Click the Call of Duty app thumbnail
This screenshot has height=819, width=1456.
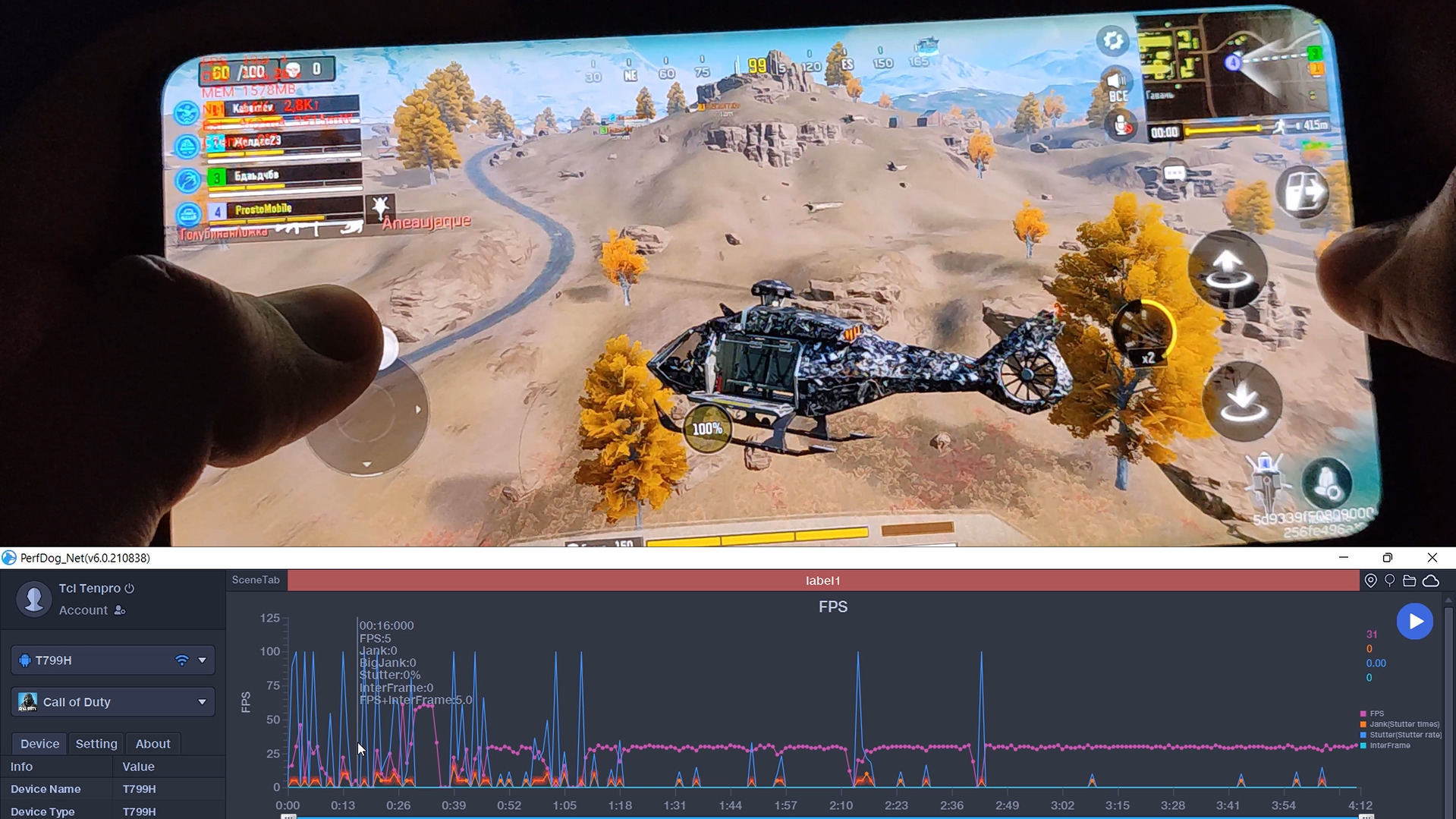pyautogui.click(x=28, y=702)
